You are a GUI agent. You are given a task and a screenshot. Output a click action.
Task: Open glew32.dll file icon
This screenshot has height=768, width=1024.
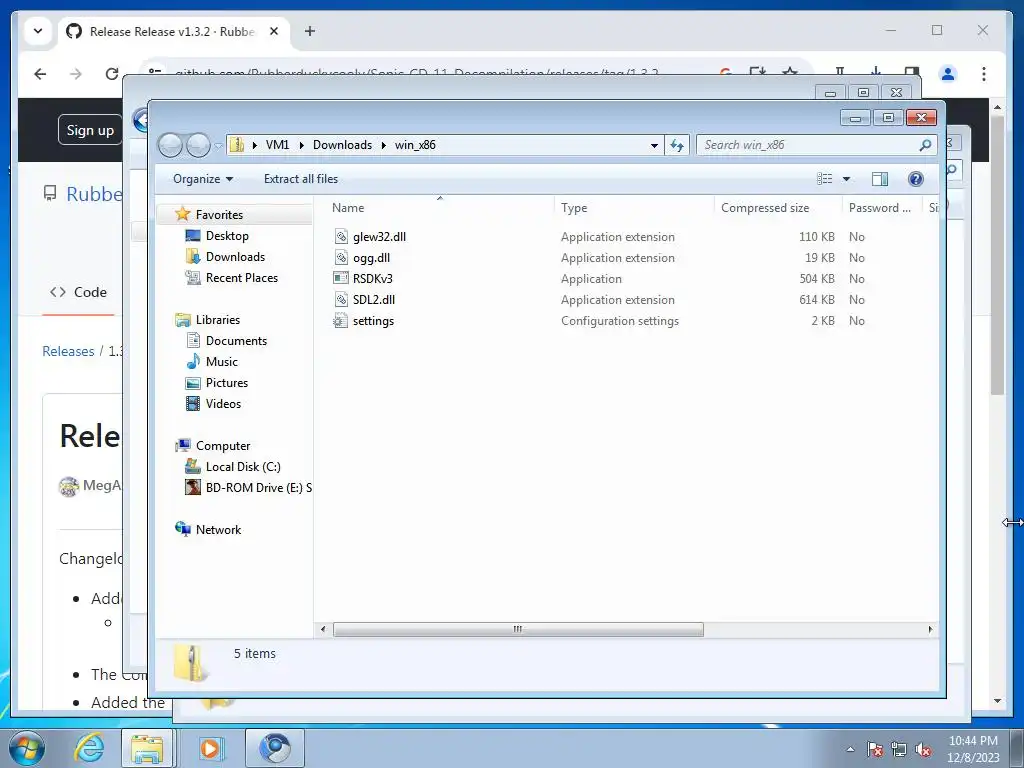tap(341, 236)
